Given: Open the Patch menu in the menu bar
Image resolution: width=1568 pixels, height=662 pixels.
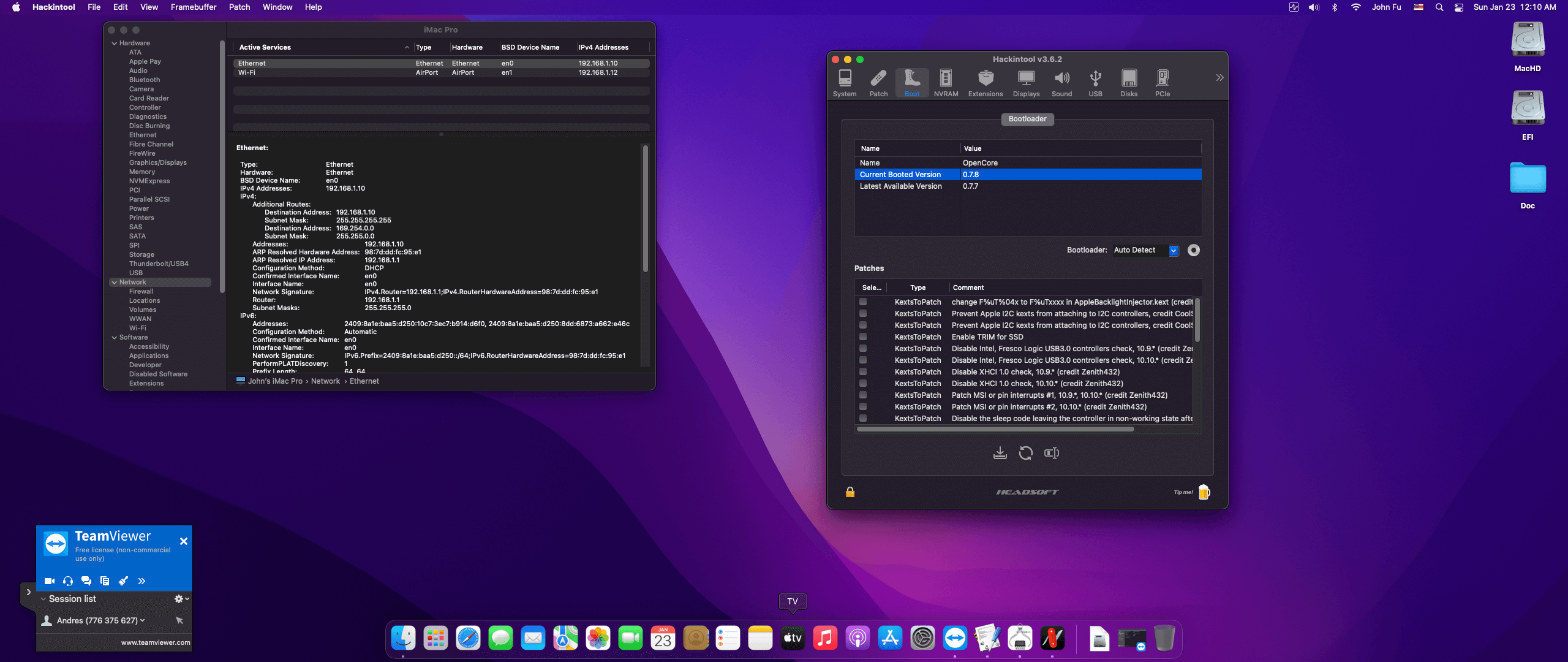Looking at the screenshot, I should click(239, 7).
